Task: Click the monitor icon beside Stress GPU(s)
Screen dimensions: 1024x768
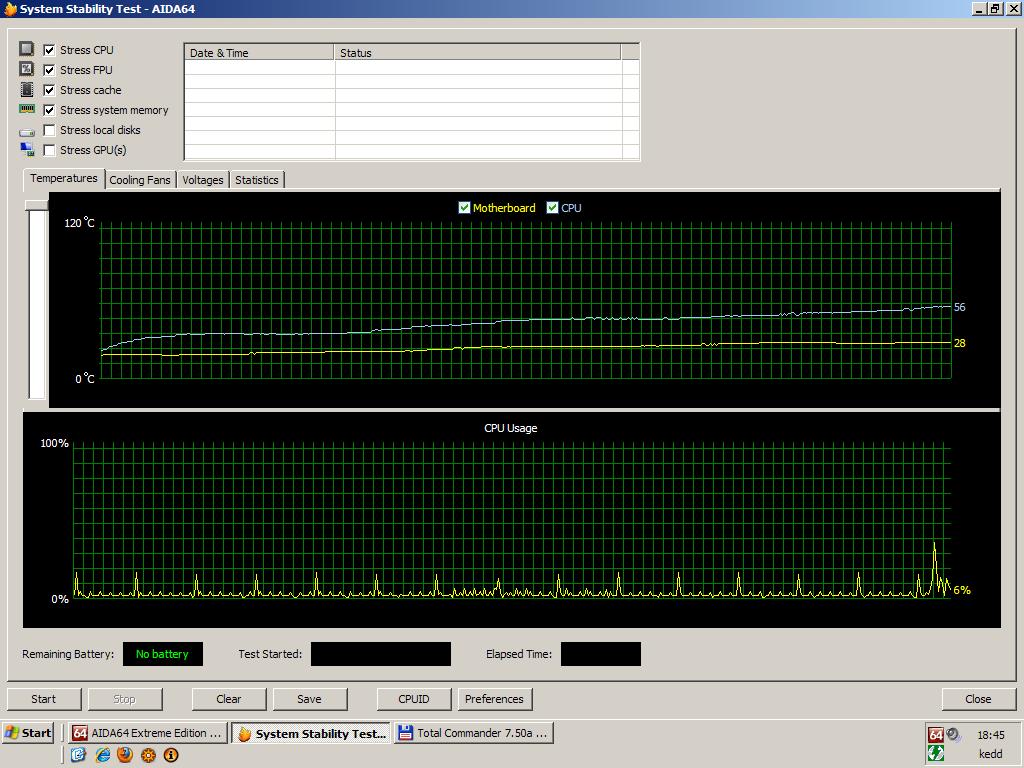Action: [27, 150]
